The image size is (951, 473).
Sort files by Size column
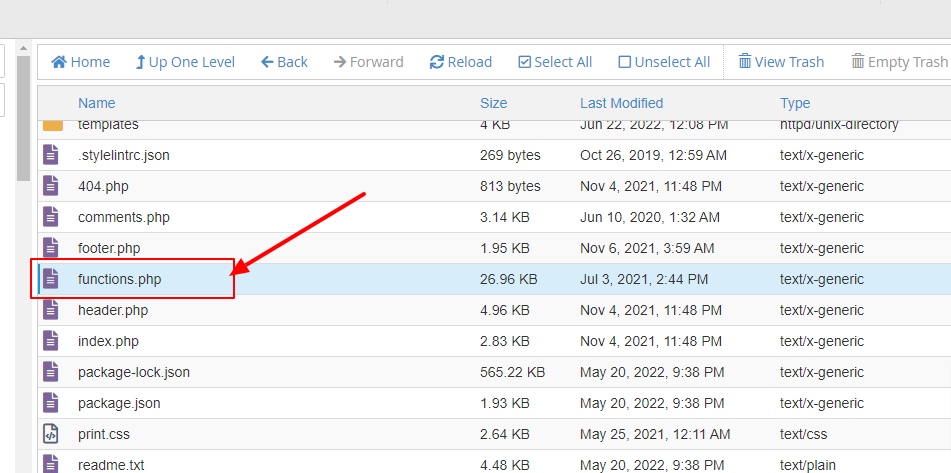tap(493, 103)
